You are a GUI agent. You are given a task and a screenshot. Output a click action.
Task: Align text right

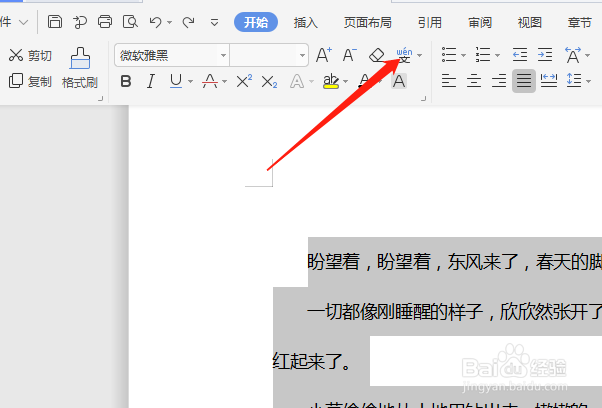coord(499,81)
